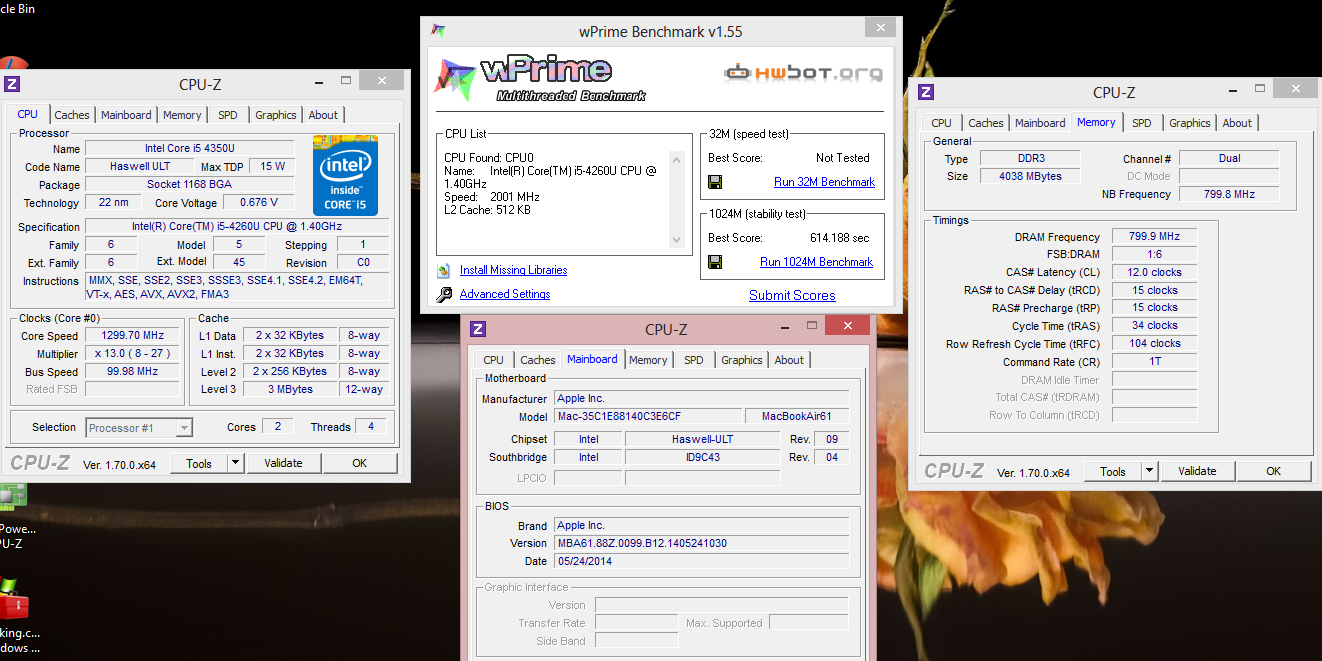Open the red toolbox desktop icon

click(14, 600)
